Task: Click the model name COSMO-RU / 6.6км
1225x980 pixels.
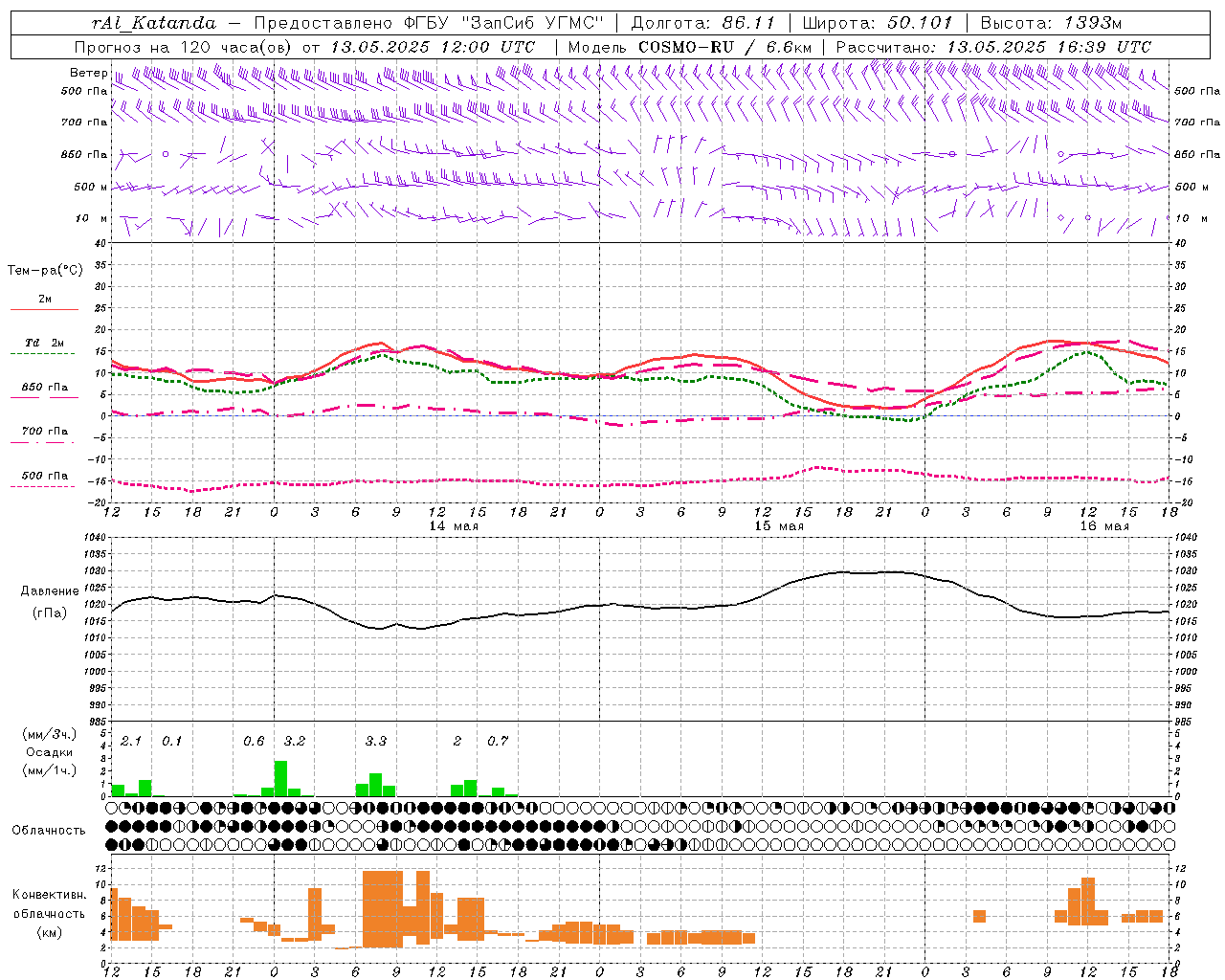Action: coord(725,47)
